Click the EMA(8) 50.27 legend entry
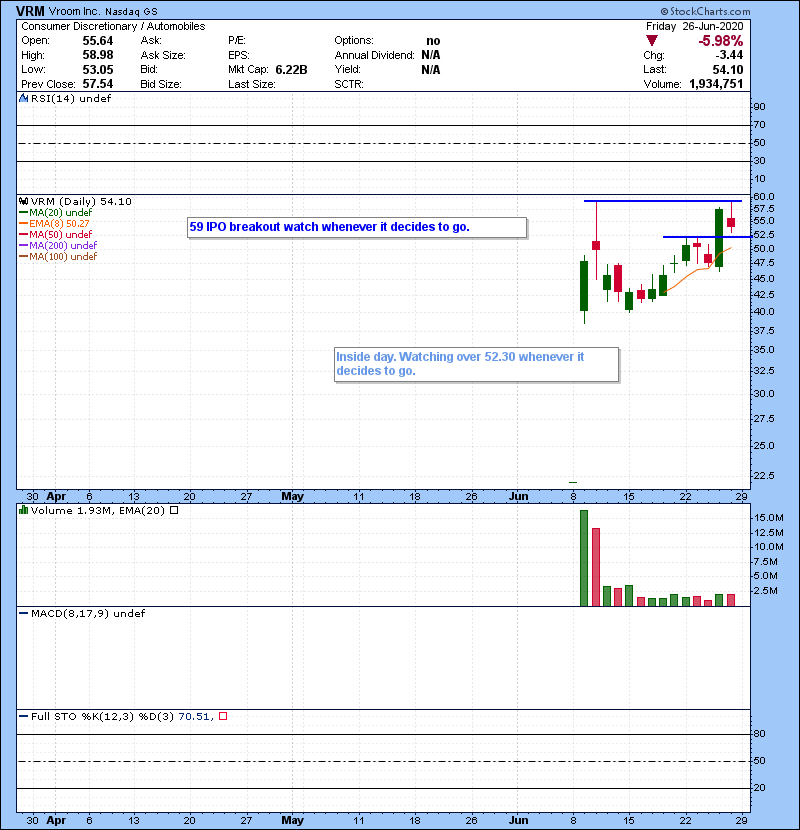 coord(55,223)
